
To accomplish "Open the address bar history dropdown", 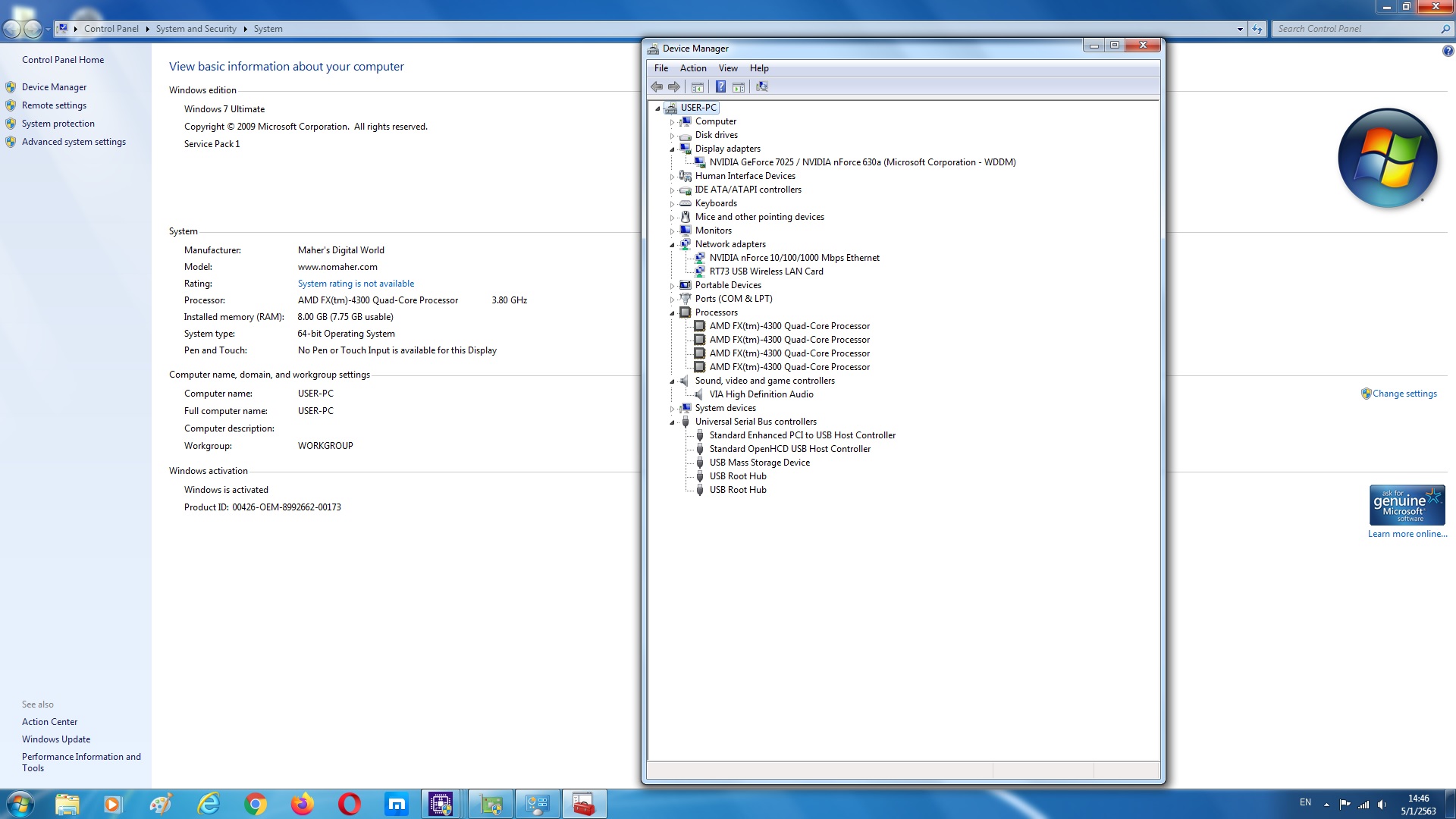I will [1240, 29].
